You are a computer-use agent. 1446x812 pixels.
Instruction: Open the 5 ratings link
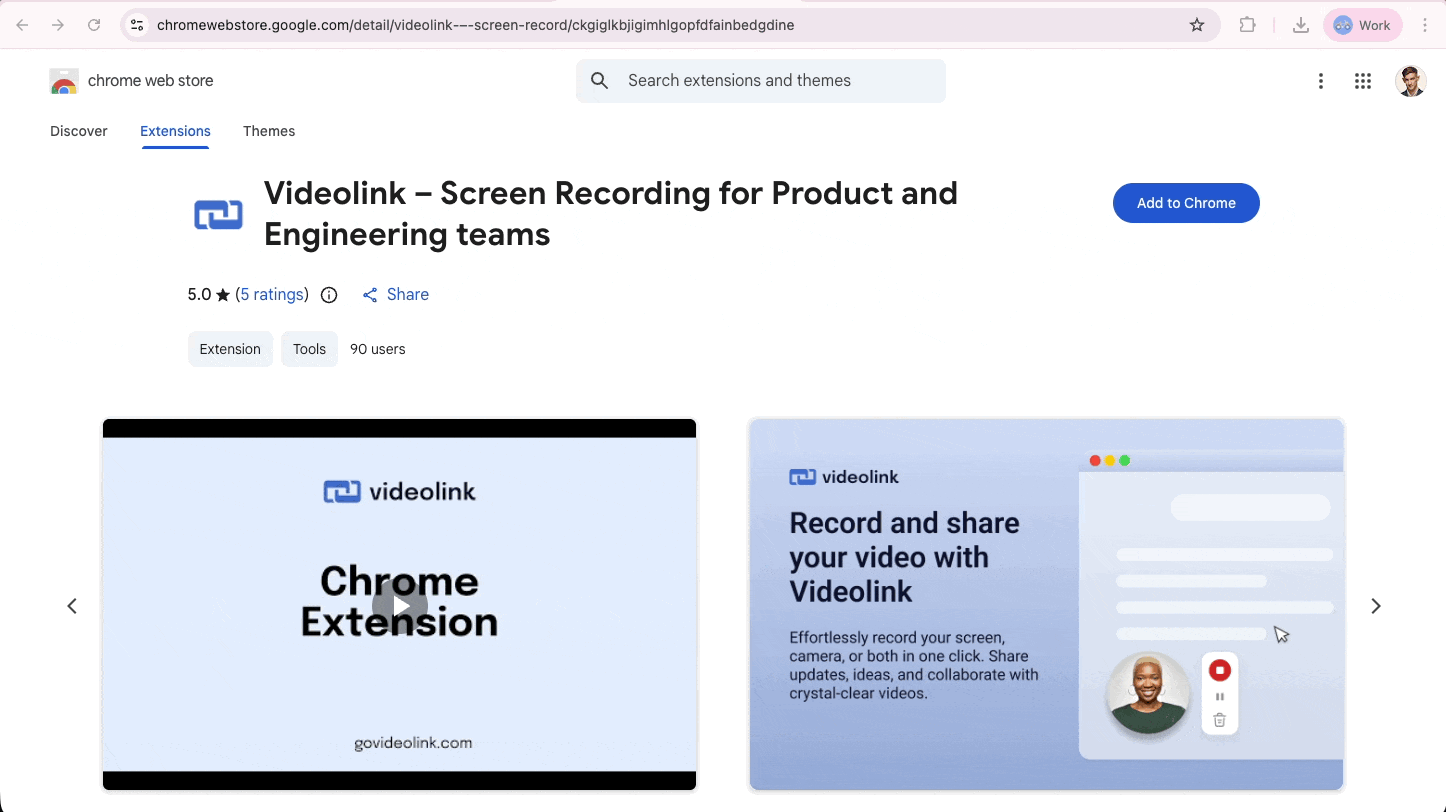[272, 294]
